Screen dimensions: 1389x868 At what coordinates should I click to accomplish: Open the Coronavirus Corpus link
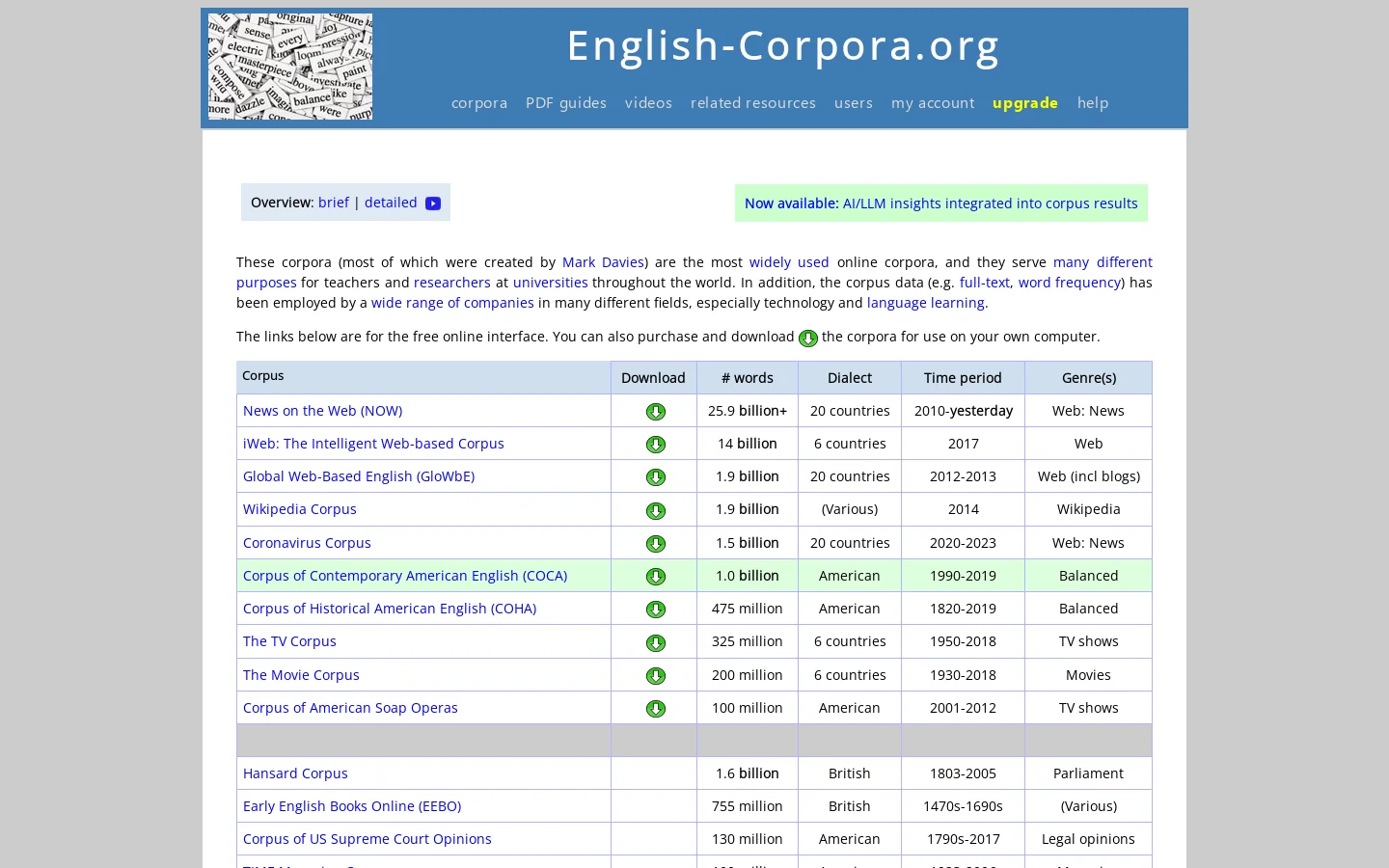click(x=307, y=543)
